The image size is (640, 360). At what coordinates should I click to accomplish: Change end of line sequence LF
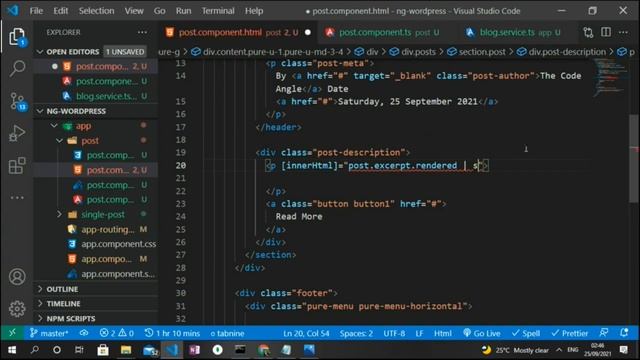(419, 333)
